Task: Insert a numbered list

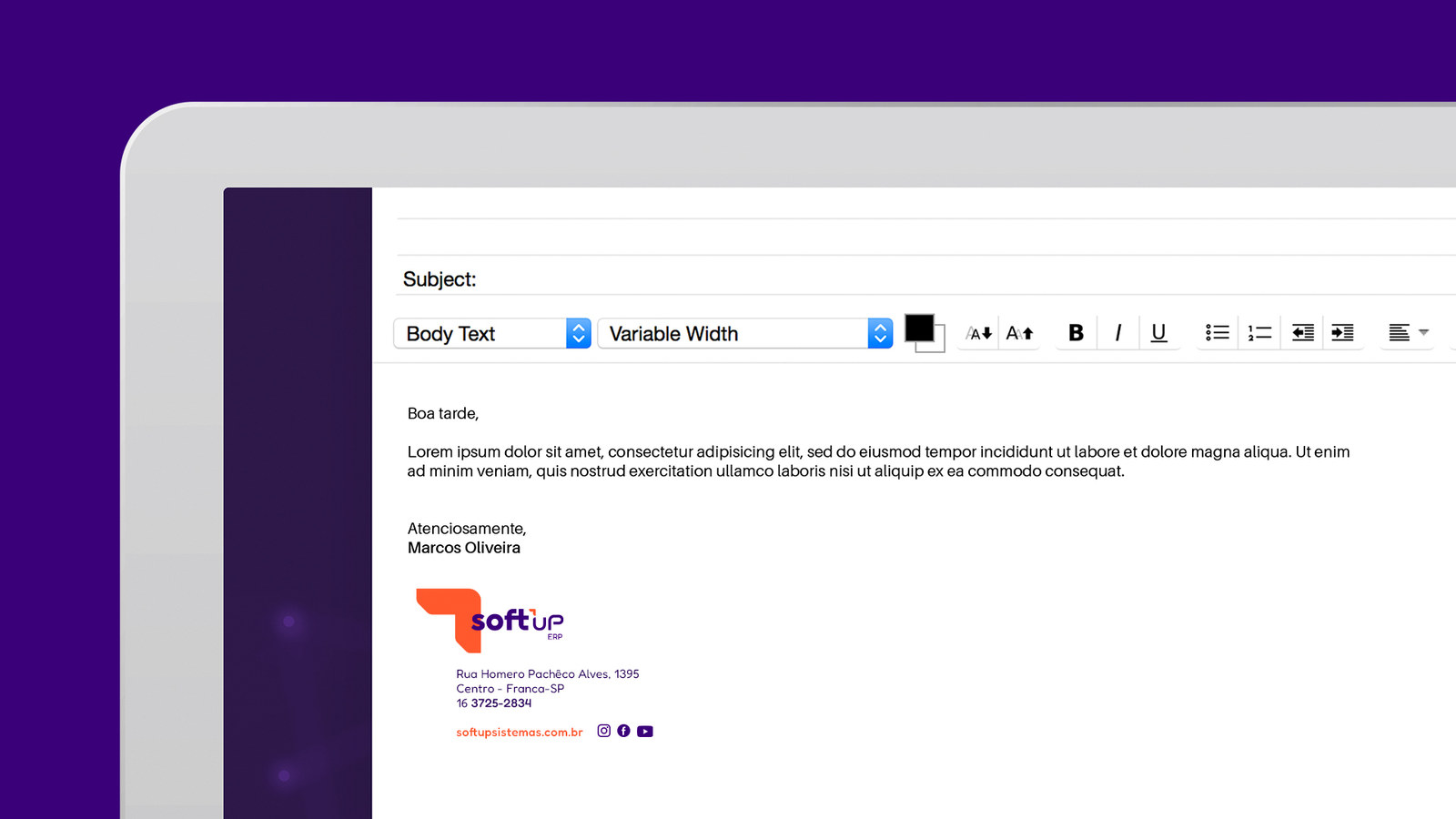Action: (1259, 333)
